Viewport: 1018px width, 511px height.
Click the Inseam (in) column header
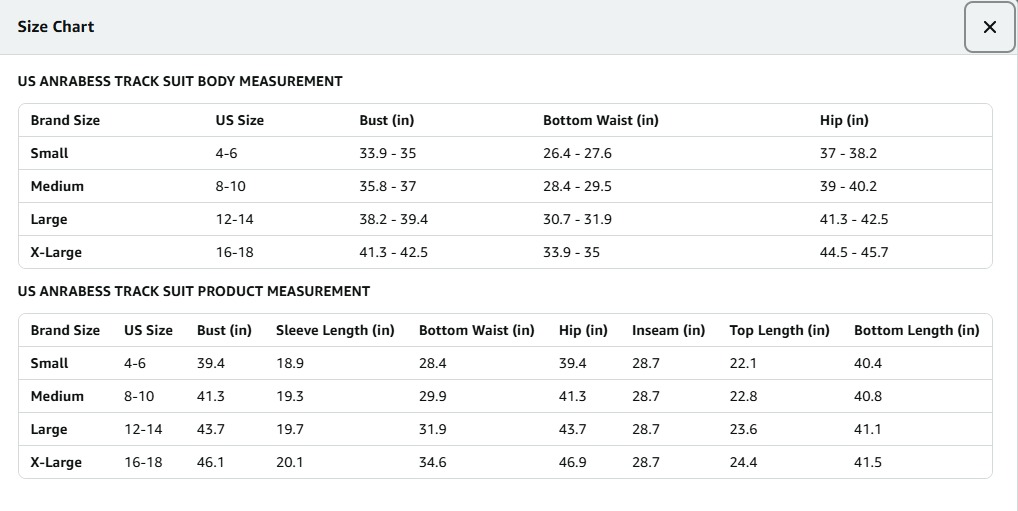pos(668,330)
